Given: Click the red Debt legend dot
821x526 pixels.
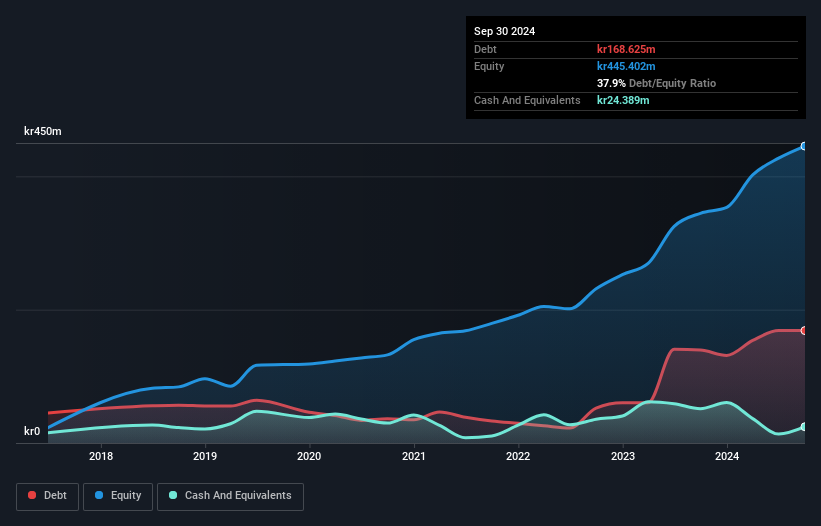Looking at the screenshot, I should tap(32, 495).
